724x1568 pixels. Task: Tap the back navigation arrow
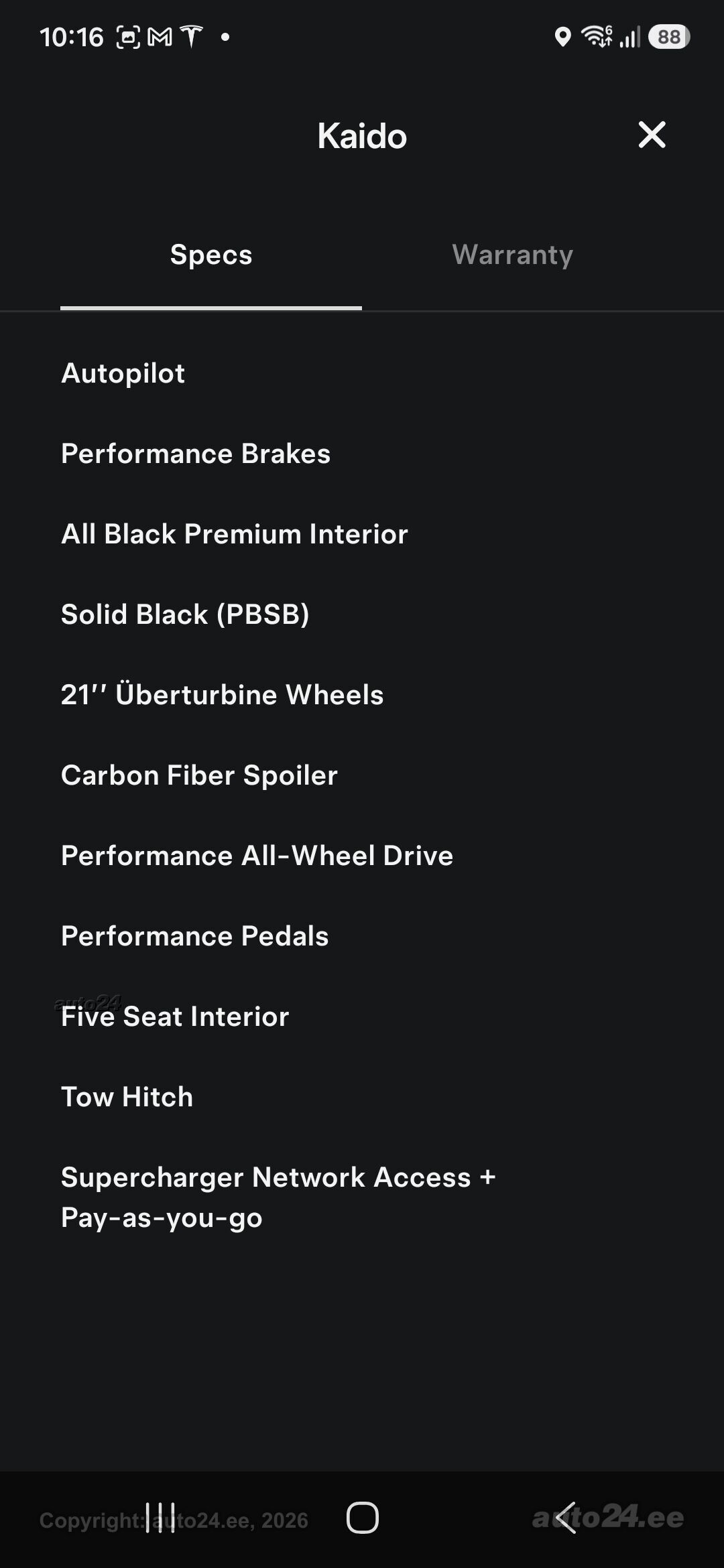566,1517
